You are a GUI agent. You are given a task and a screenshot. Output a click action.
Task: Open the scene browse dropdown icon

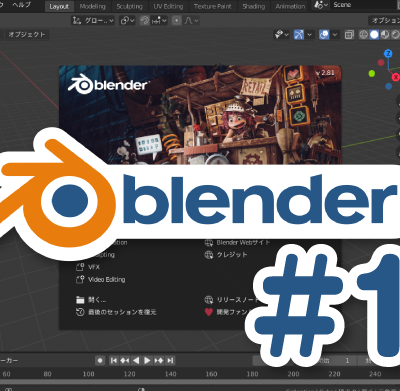321,5
